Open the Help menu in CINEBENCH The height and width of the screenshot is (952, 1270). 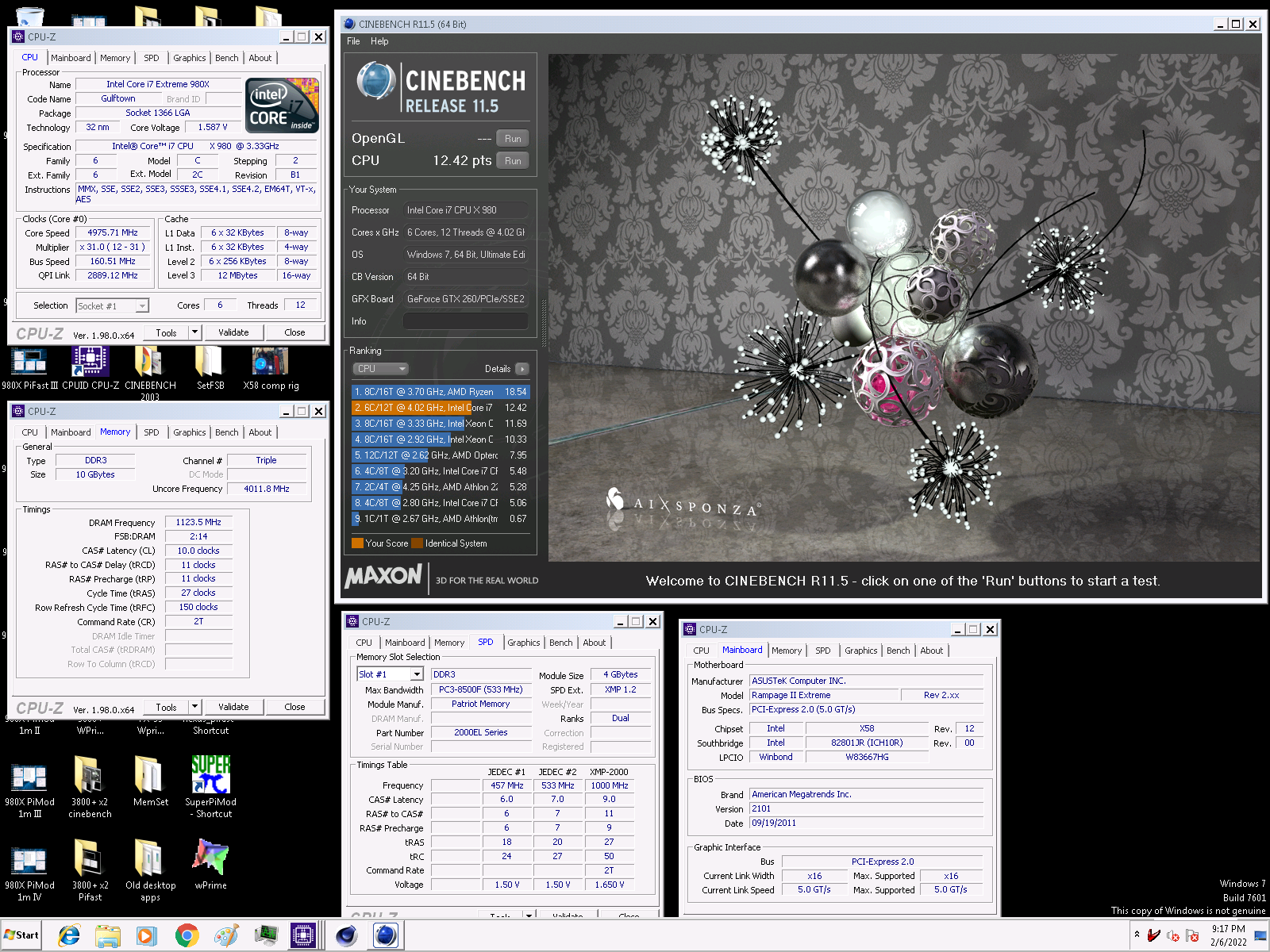click(379, 41)
